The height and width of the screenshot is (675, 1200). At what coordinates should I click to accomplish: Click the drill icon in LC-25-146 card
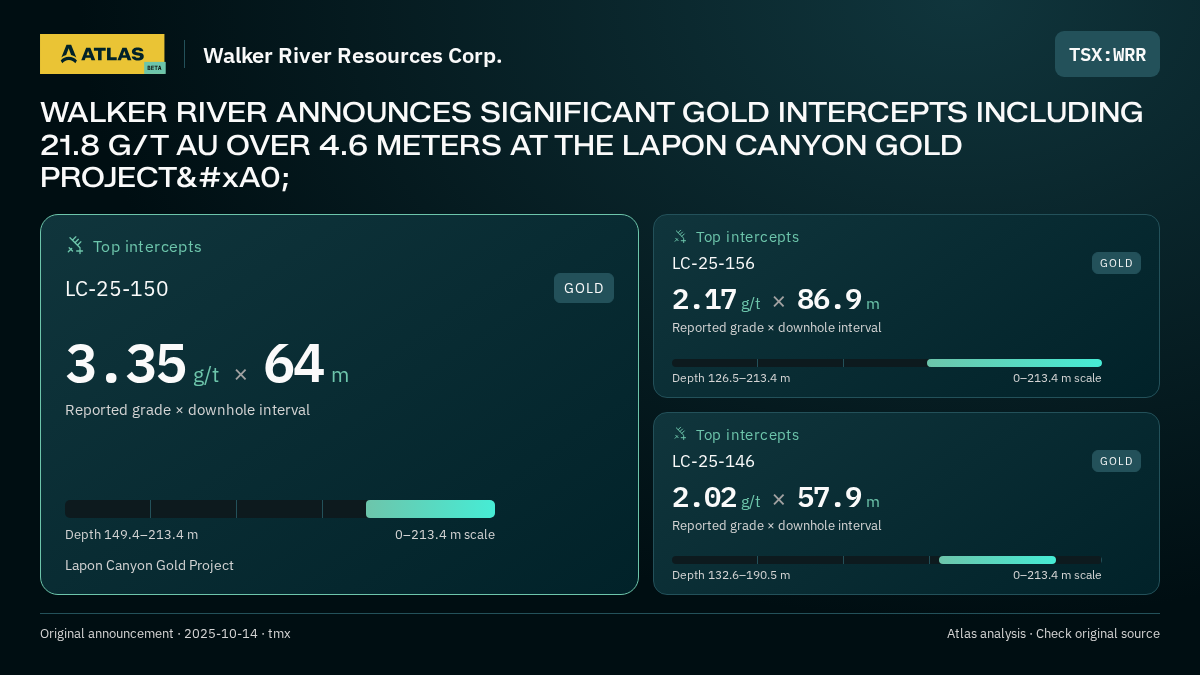tap(680, 434)
